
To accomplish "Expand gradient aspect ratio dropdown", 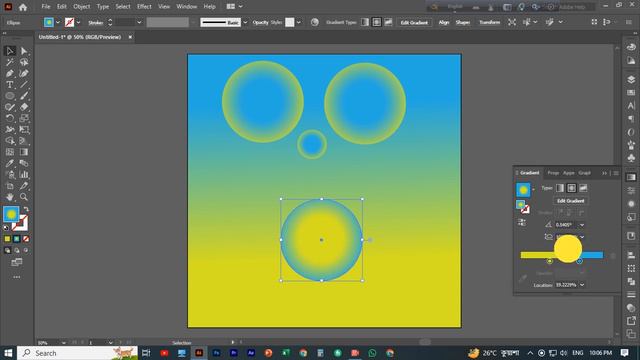I will [582, 237].
